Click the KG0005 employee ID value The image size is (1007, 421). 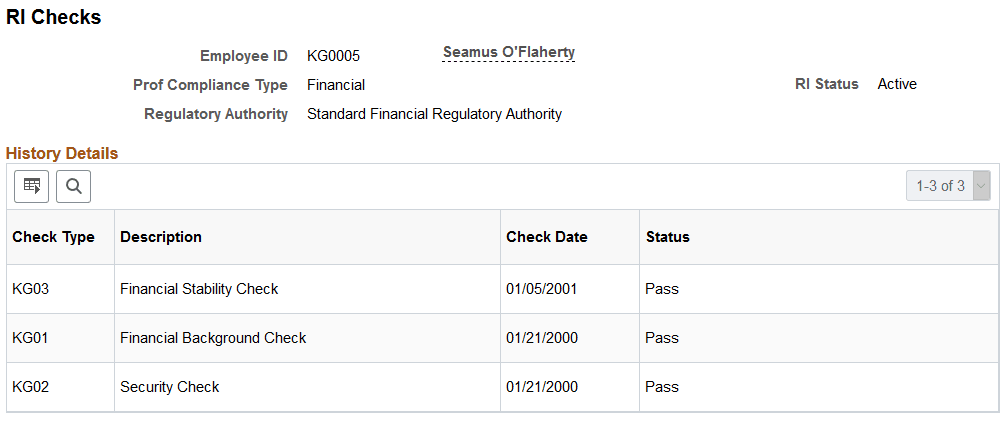(333, 56)
